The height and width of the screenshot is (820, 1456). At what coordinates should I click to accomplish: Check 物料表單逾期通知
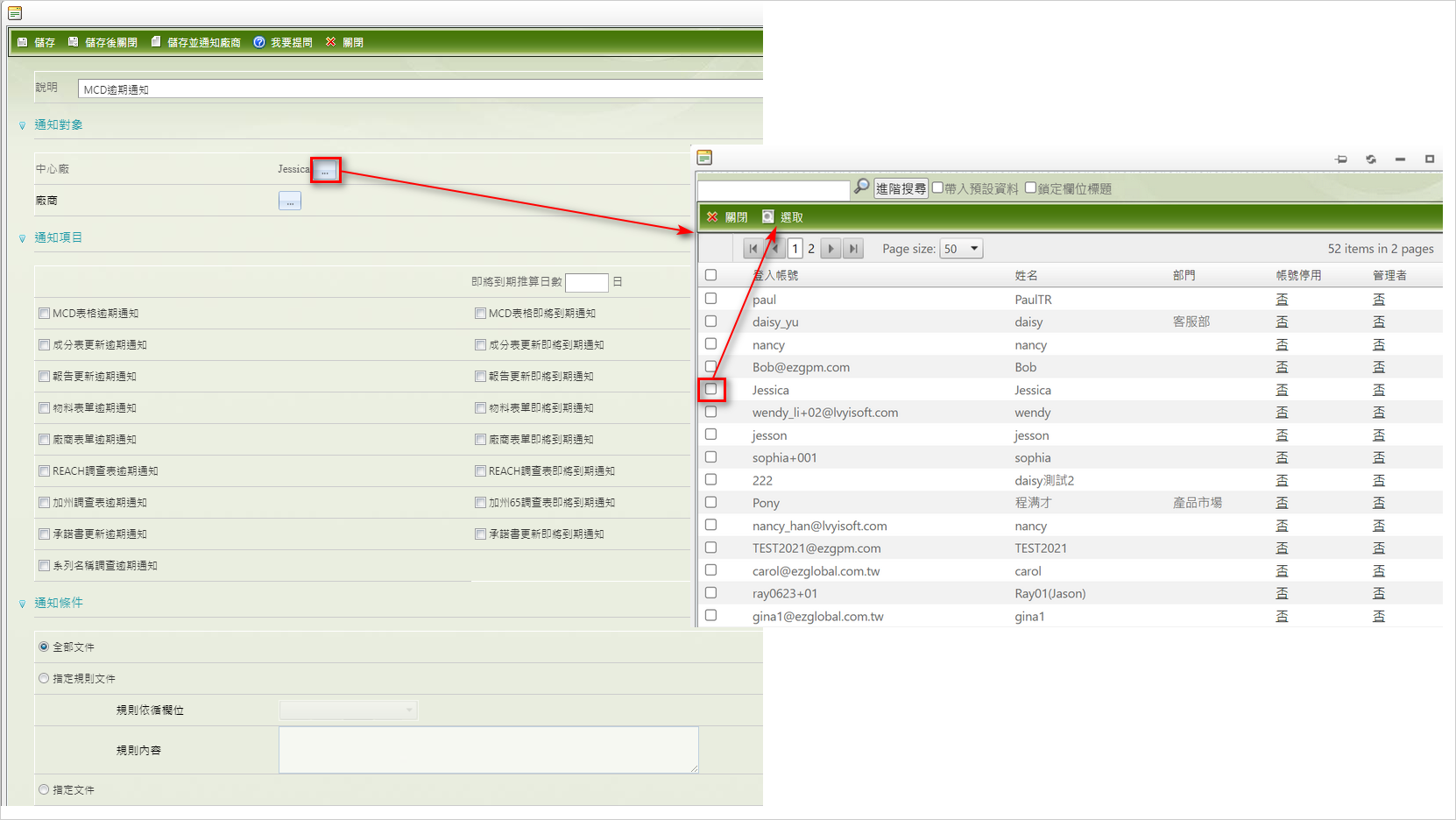44,407
